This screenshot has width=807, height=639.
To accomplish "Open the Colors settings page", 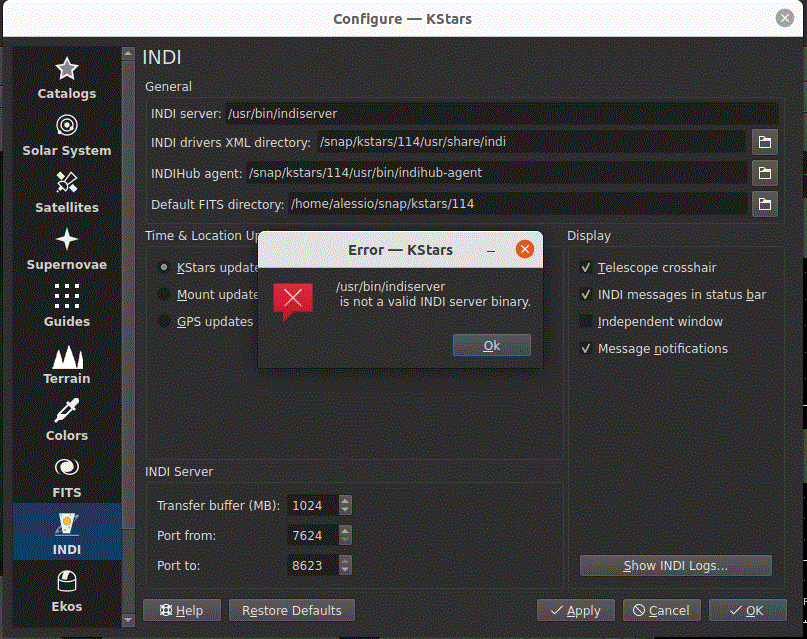I will coord(67,421).
